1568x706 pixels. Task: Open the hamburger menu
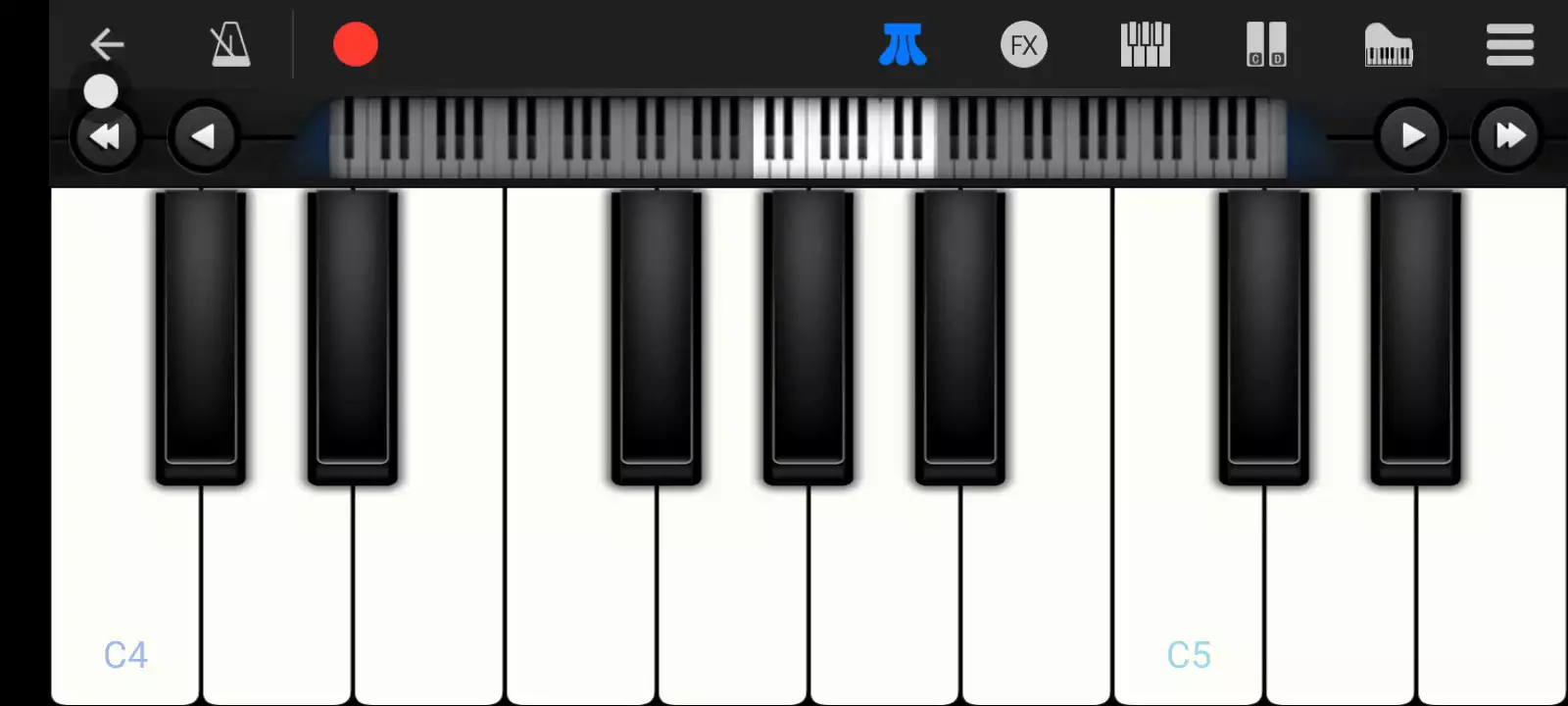[x=1509, y=45]
